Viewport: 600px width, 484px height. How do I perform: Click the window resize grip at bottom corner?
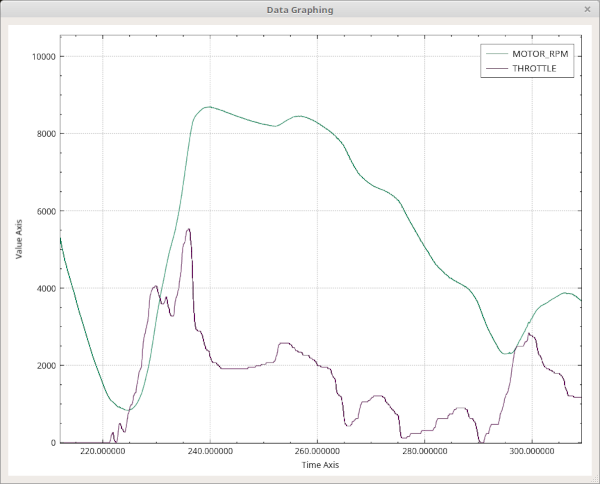(595, 479)
